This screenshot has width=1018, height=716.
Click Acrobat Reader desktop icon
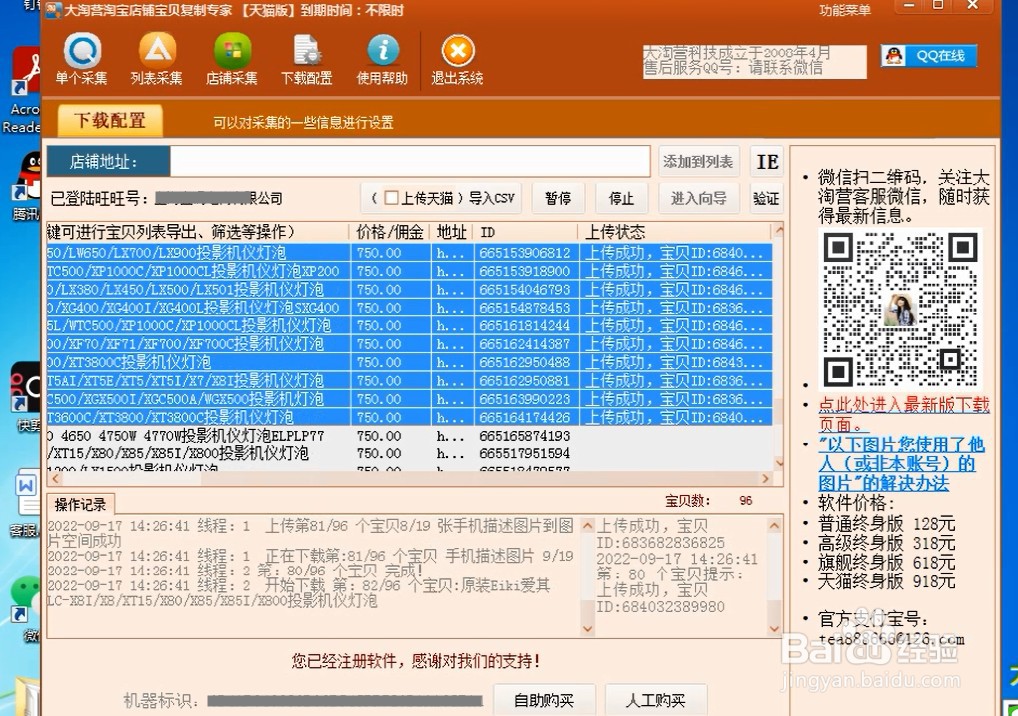pos(25,91)
